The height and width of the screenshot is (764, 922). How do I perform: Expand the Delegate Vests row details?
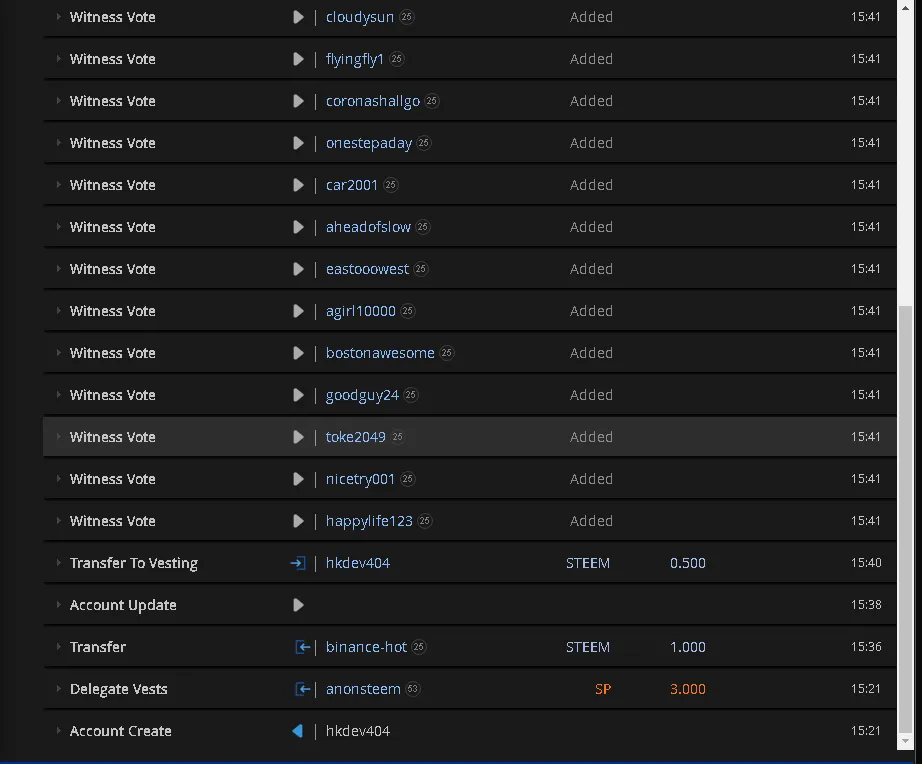click(58, 689)
